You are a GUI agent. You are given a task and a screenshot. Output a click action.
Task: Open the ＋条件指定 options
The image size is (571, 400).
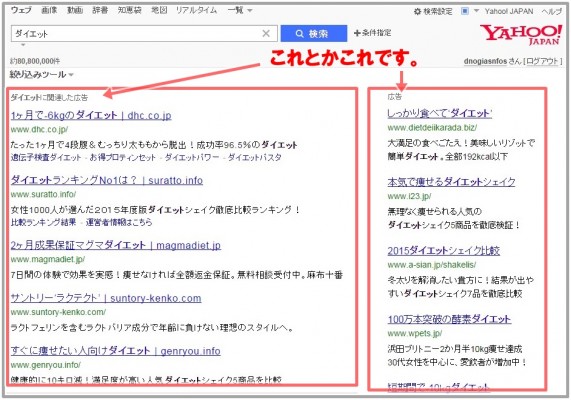coord(373,33)
